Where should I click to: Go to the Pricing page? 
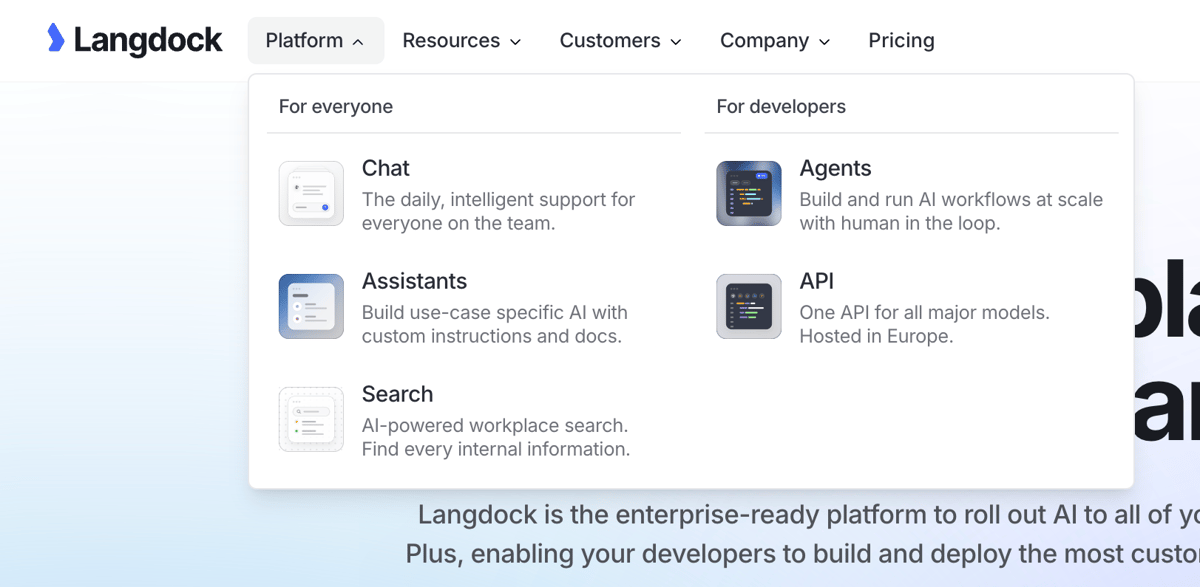pyautogui.click(x=901, y=41)
